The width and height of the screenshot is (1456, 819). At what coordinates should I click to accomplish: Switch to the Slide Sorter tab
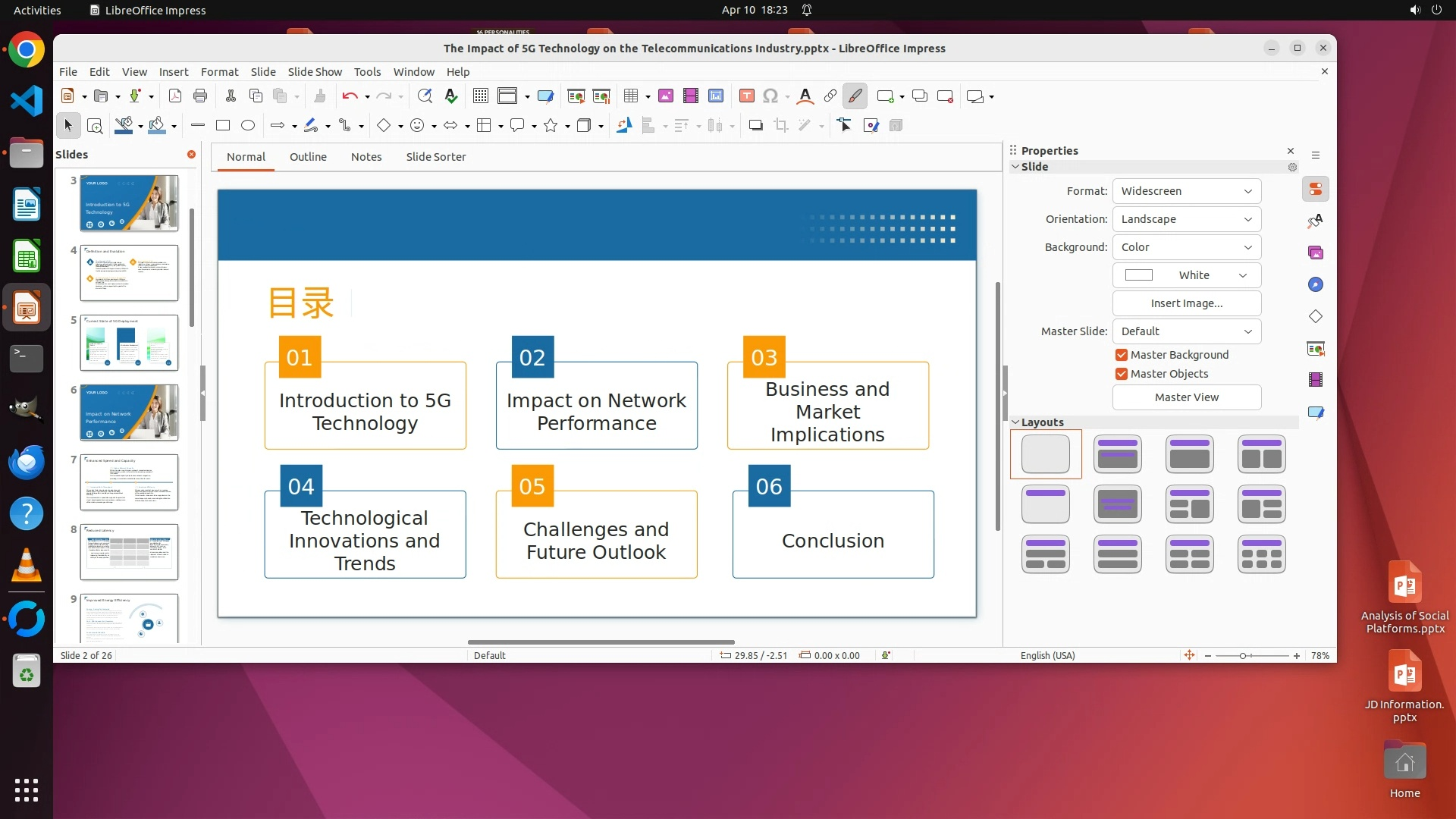[435, 157]
